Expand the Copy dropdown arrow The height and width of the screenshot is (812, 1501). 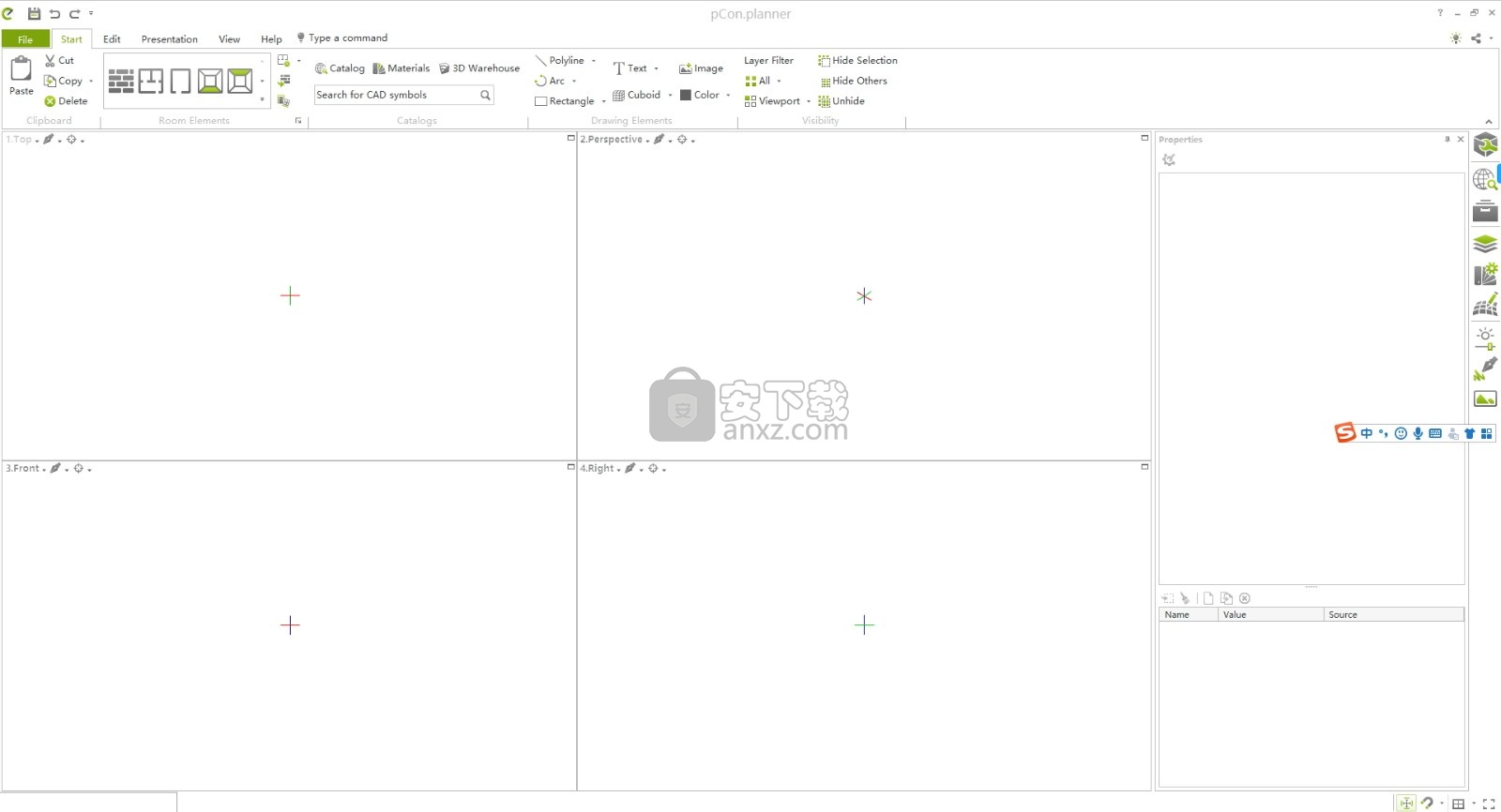point(91,82)
